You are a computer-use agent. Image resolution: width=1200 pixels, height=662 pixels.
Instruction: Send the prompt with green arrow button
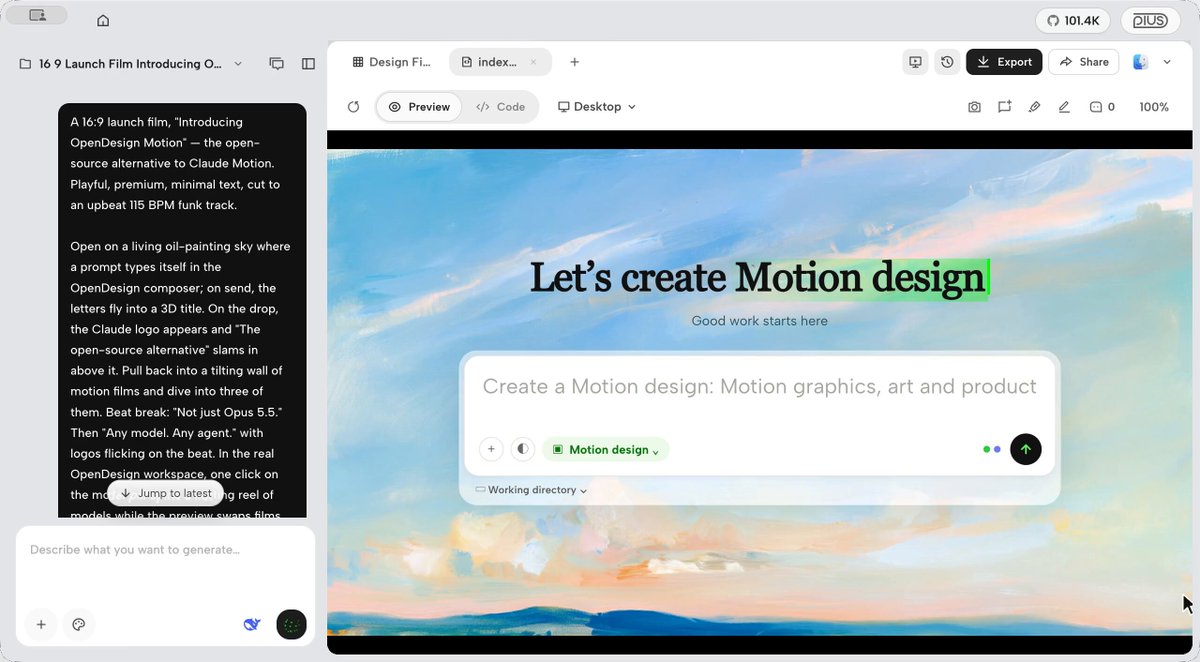point(1025,450)
